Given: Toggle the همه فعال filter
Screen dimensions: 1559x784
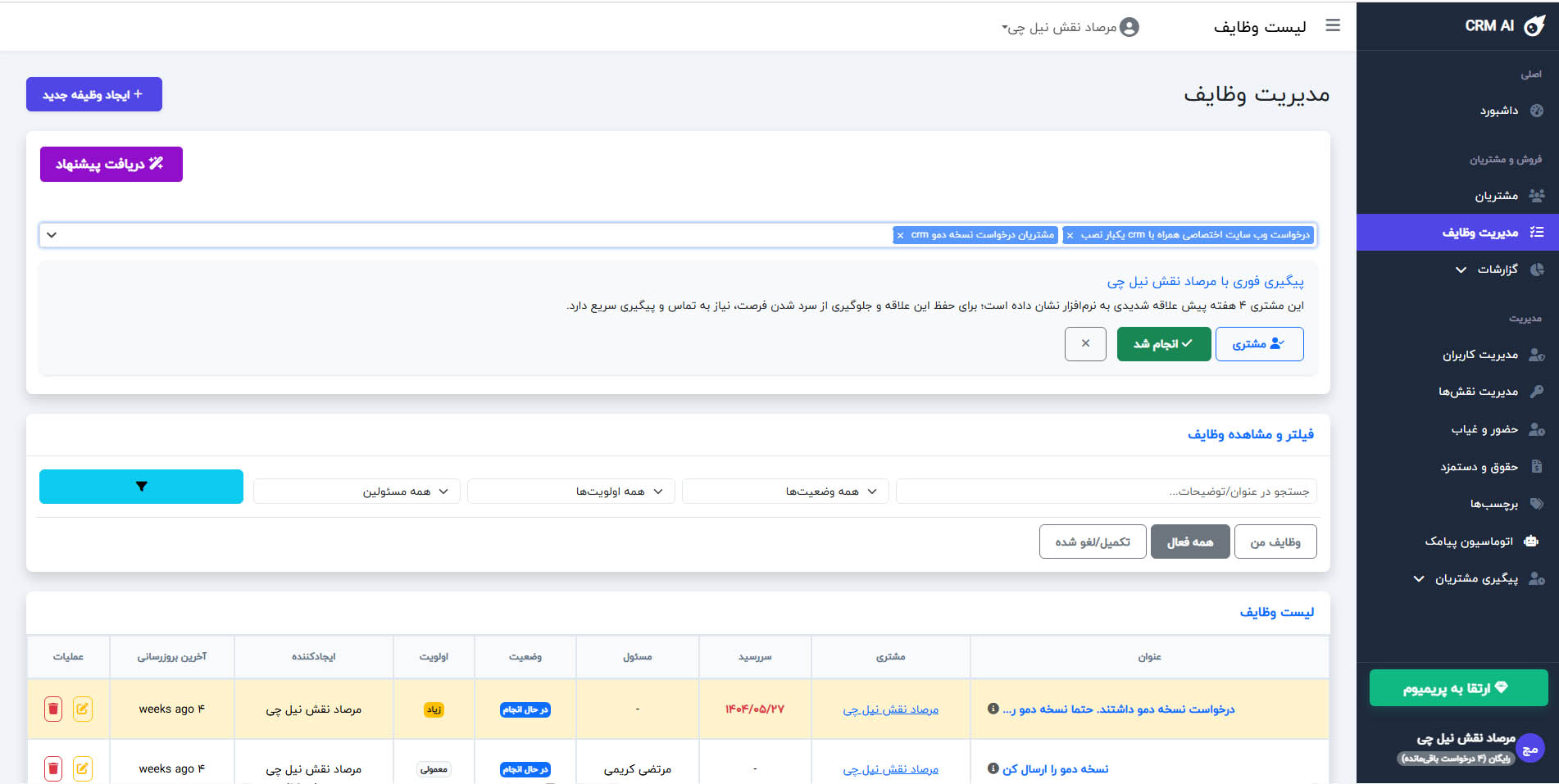Looking at the screenshot, I should pos(1189,542).
